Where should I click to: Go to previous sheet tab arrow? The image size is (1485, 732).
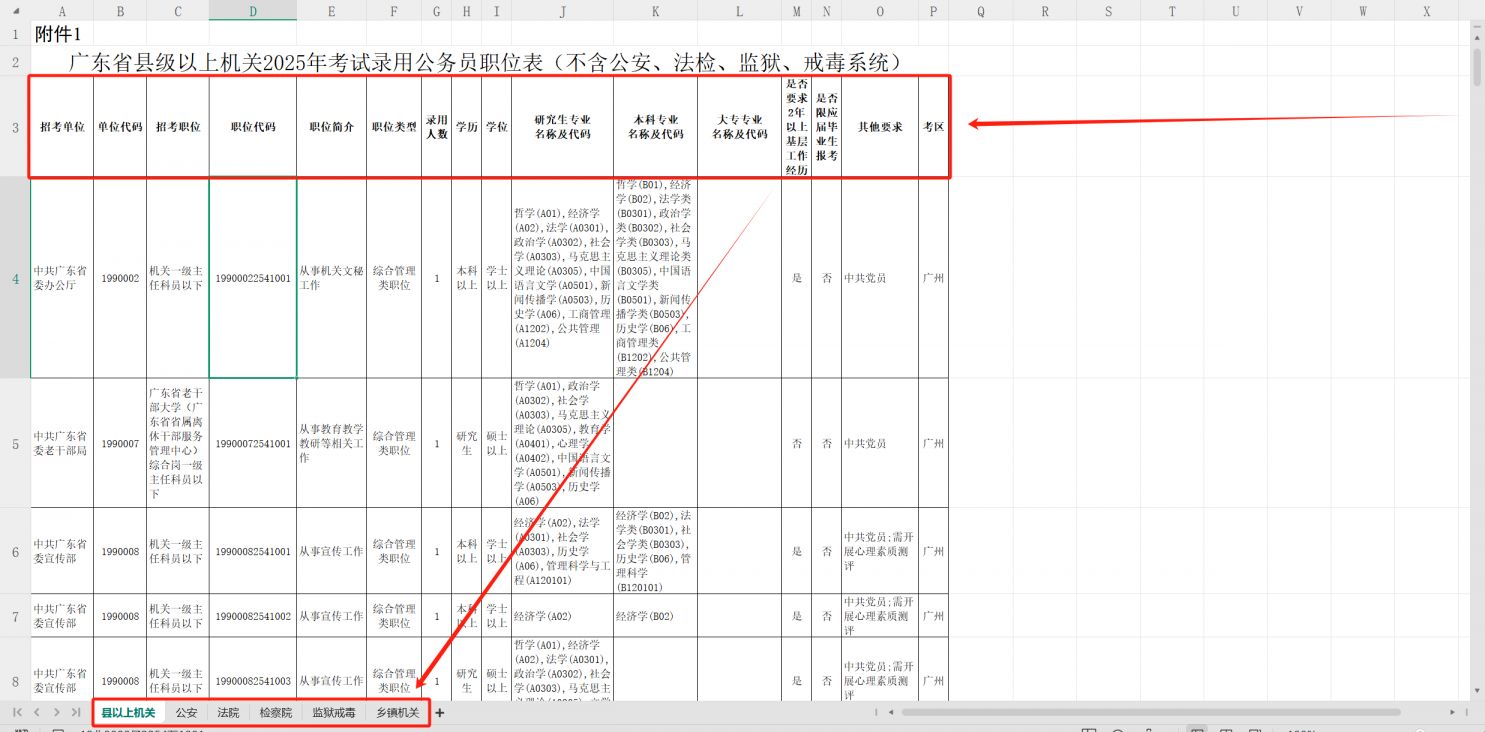pyautogui.click(x=37, y=712)
